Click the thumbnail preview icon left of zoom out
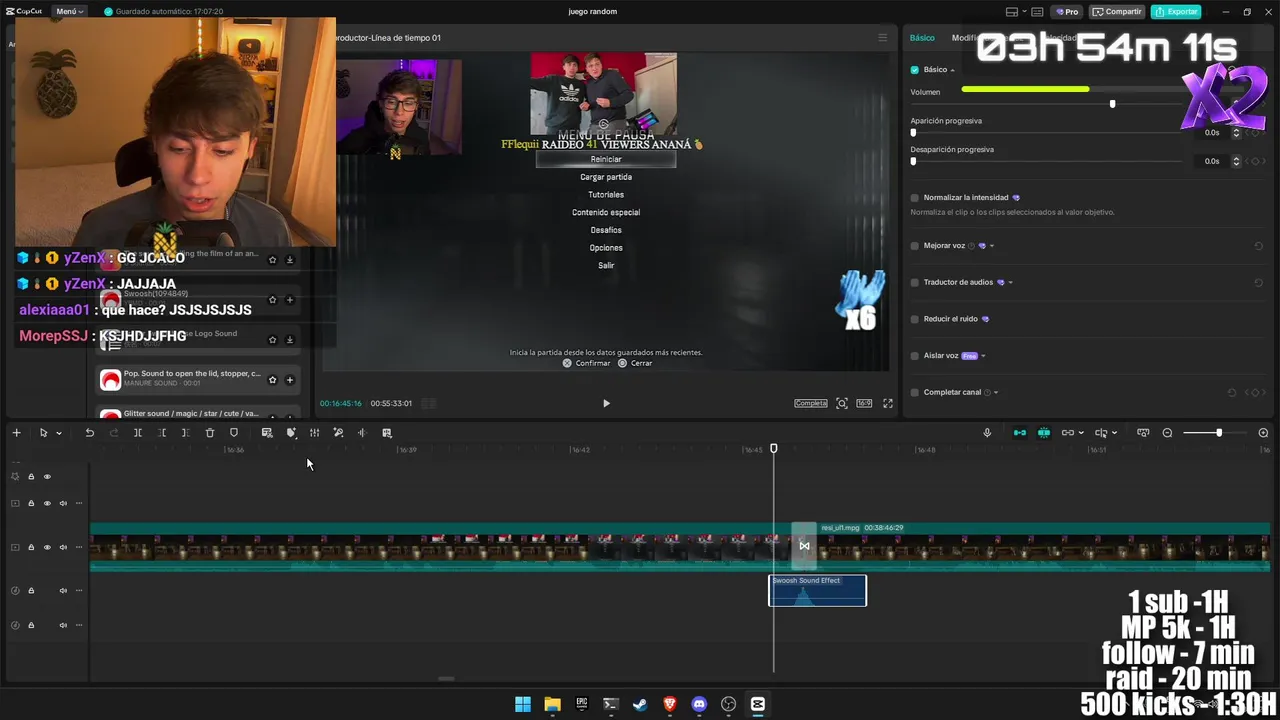Viewport: 1280px width, 720px height. tap(1143, 433)
